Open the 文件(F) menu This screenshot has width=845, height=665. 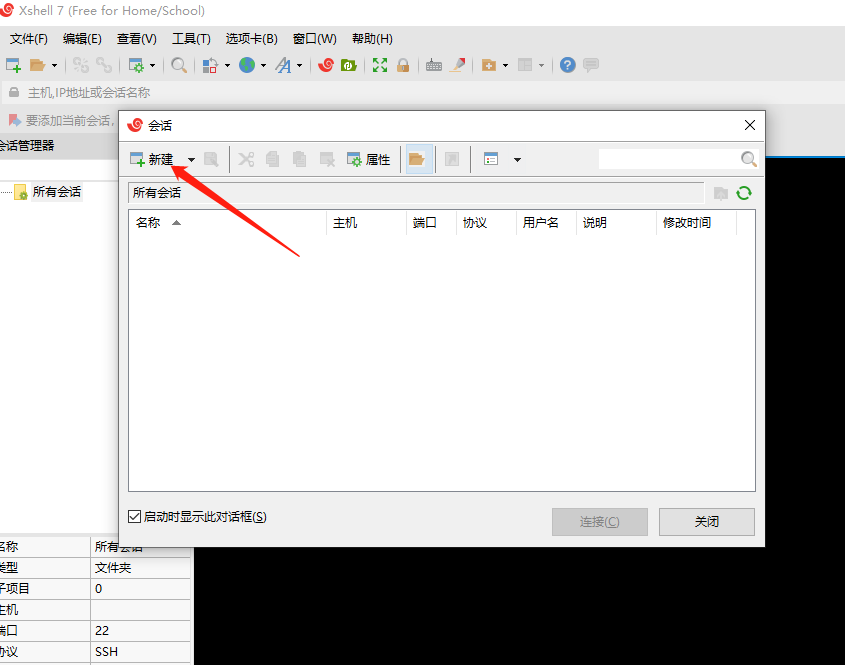[29, 39]
